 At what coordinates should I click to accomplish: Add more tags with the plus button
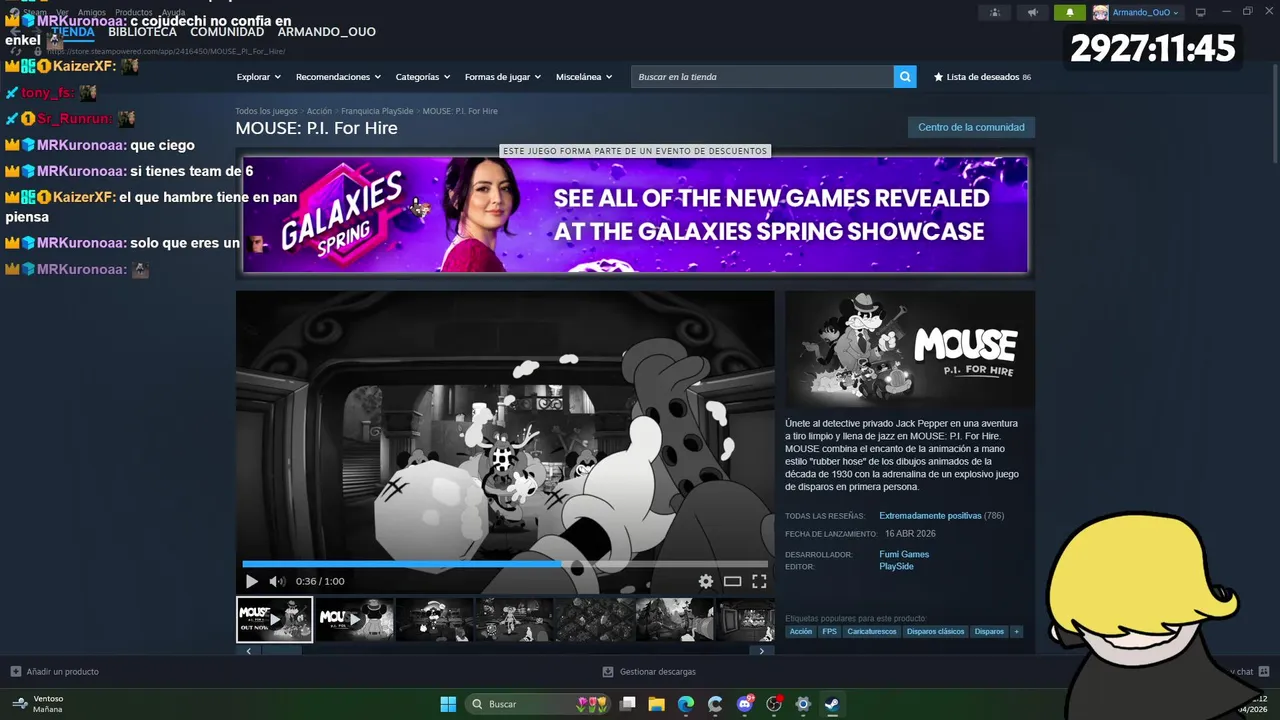click(x=1017, y=632)
